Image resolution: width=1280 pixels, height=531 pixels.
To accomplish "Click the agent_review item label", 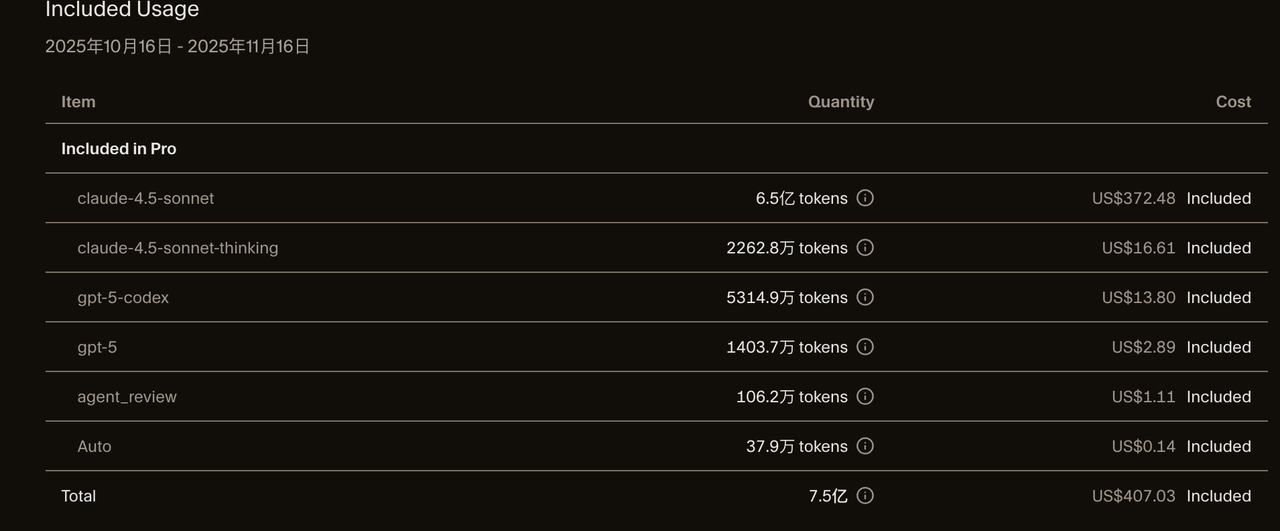I will click(127, 397).
